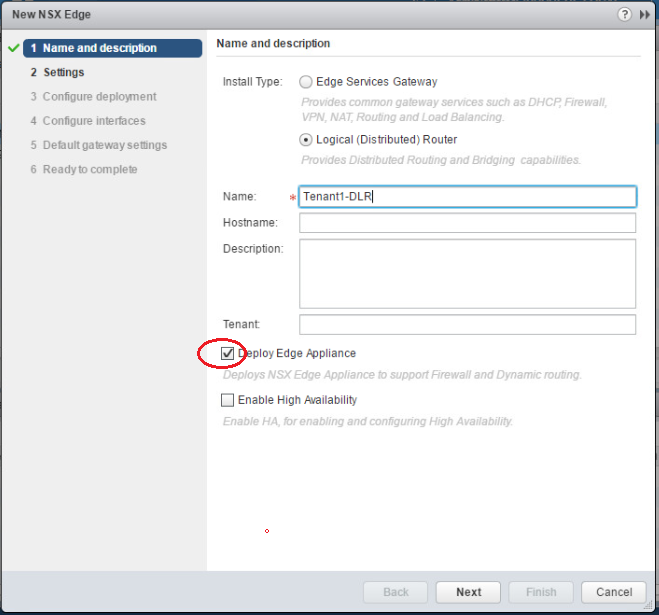Click 'Provides Distributed Routing and Bridging' text
Screen dimensions: 659x615
441,160
